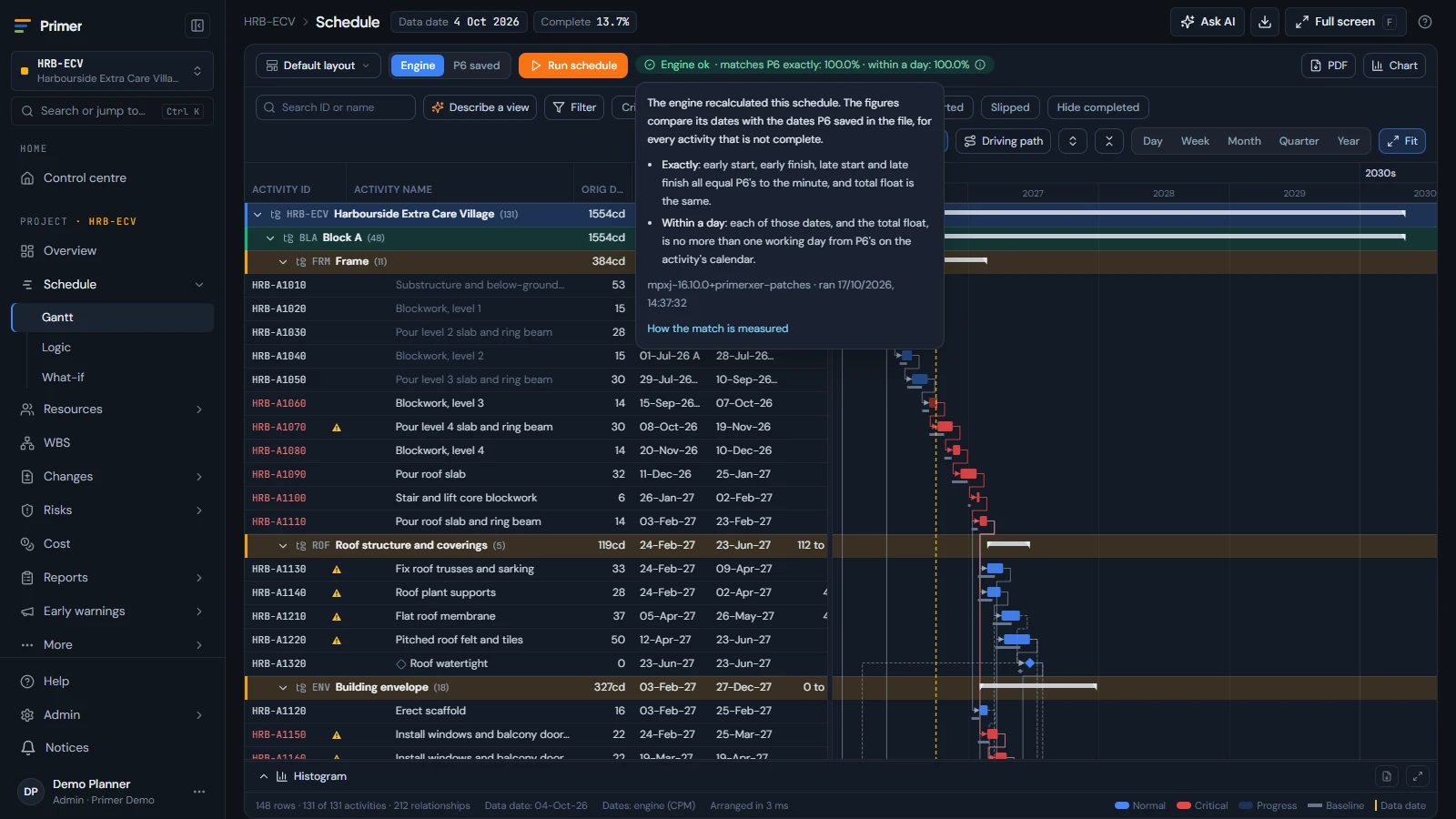Click the Critical legend red swatch
This screenshot has width=1456, height=819.
[1184, 805]
